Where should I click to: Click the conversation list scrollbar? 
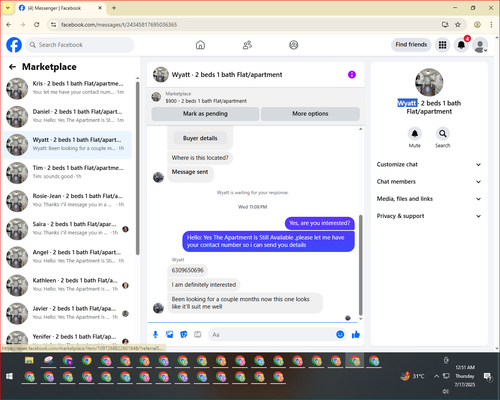click(137, 168)
